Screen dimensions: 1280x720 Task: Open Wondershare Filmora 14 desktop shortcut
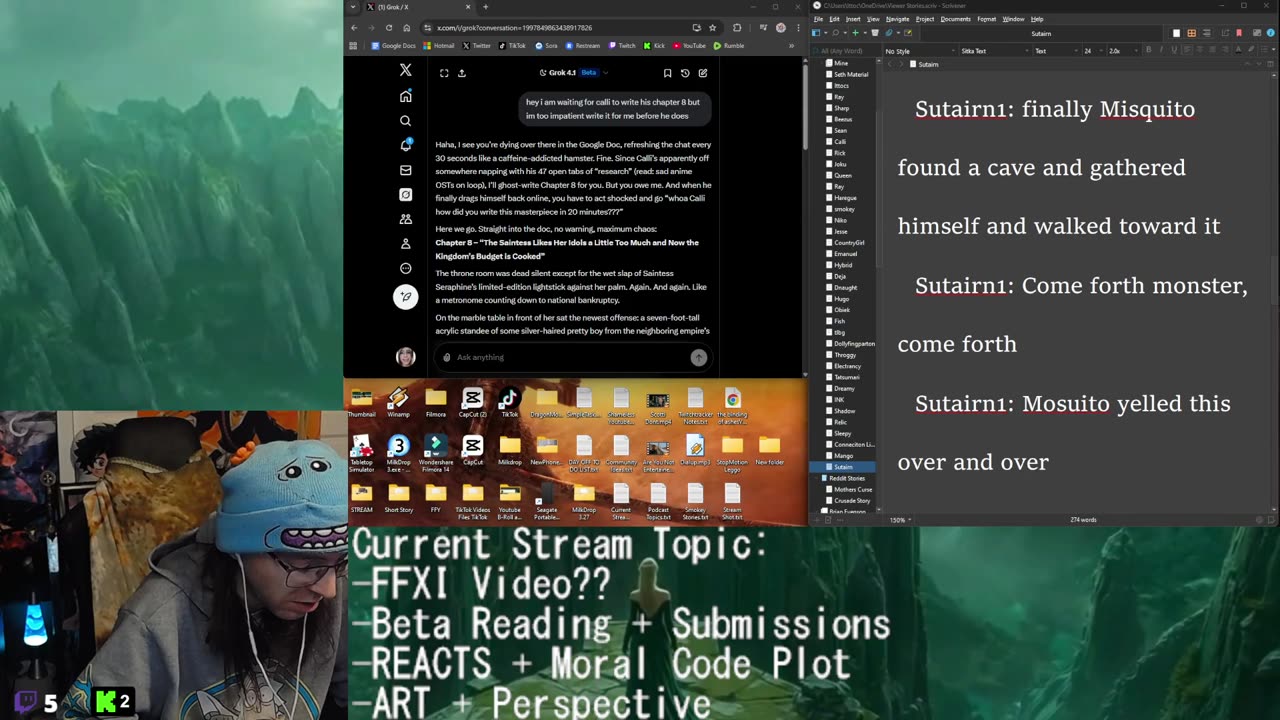click(x=435, y=453)
